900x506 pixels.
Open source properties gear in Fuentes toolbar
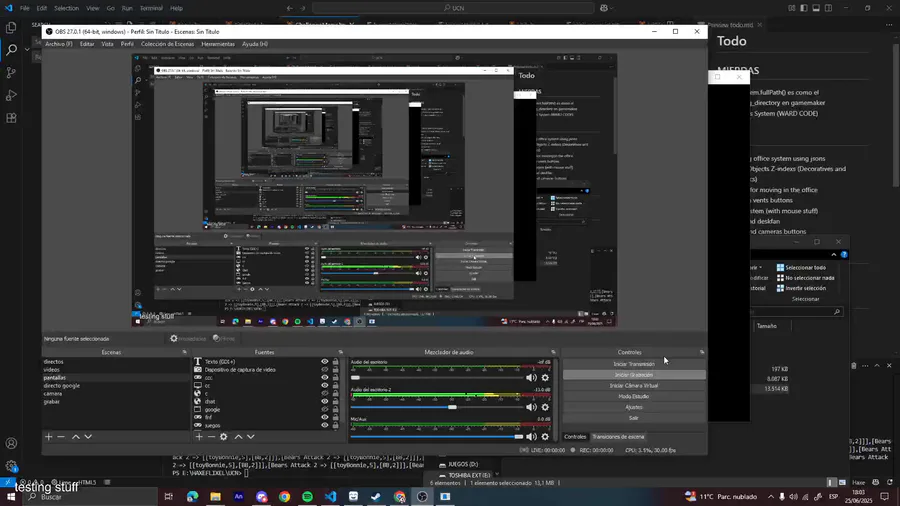click(224, 437)
